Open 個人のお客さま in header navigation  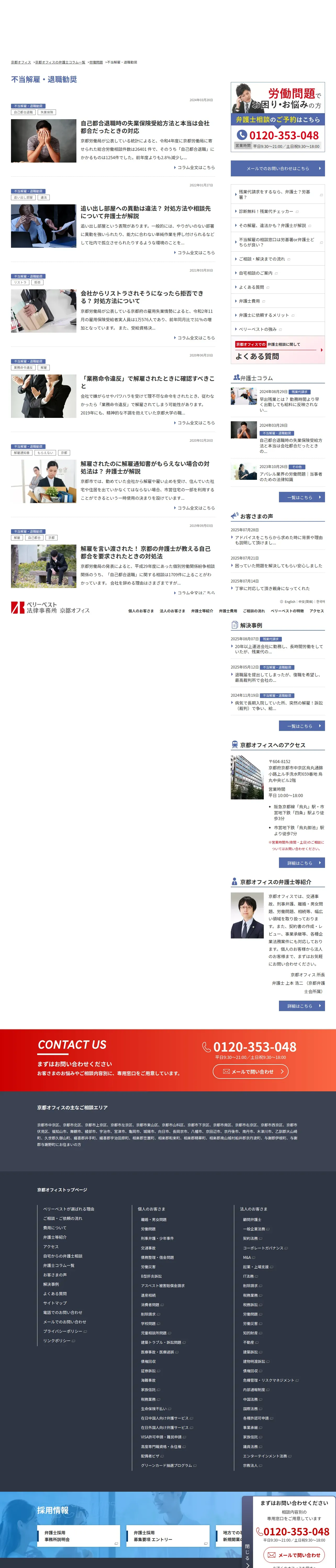pyautogui.click(x=141, y=610)
